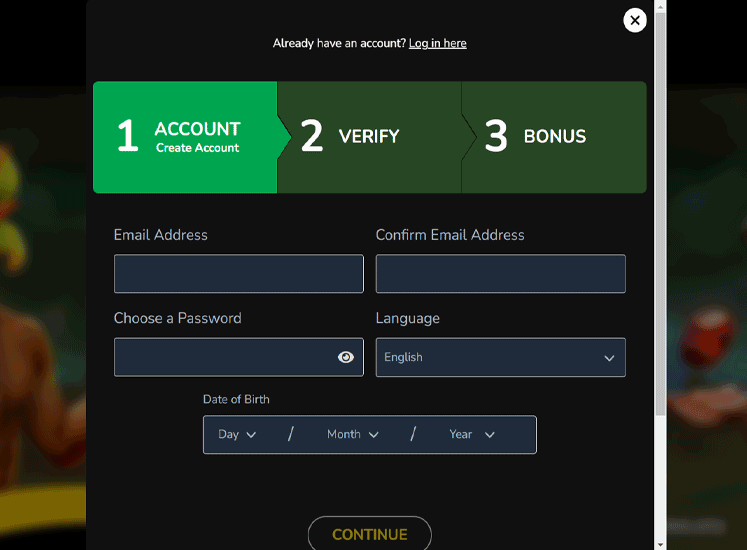
Task: Focus the Confirm Email Address field
Action: 500,274
